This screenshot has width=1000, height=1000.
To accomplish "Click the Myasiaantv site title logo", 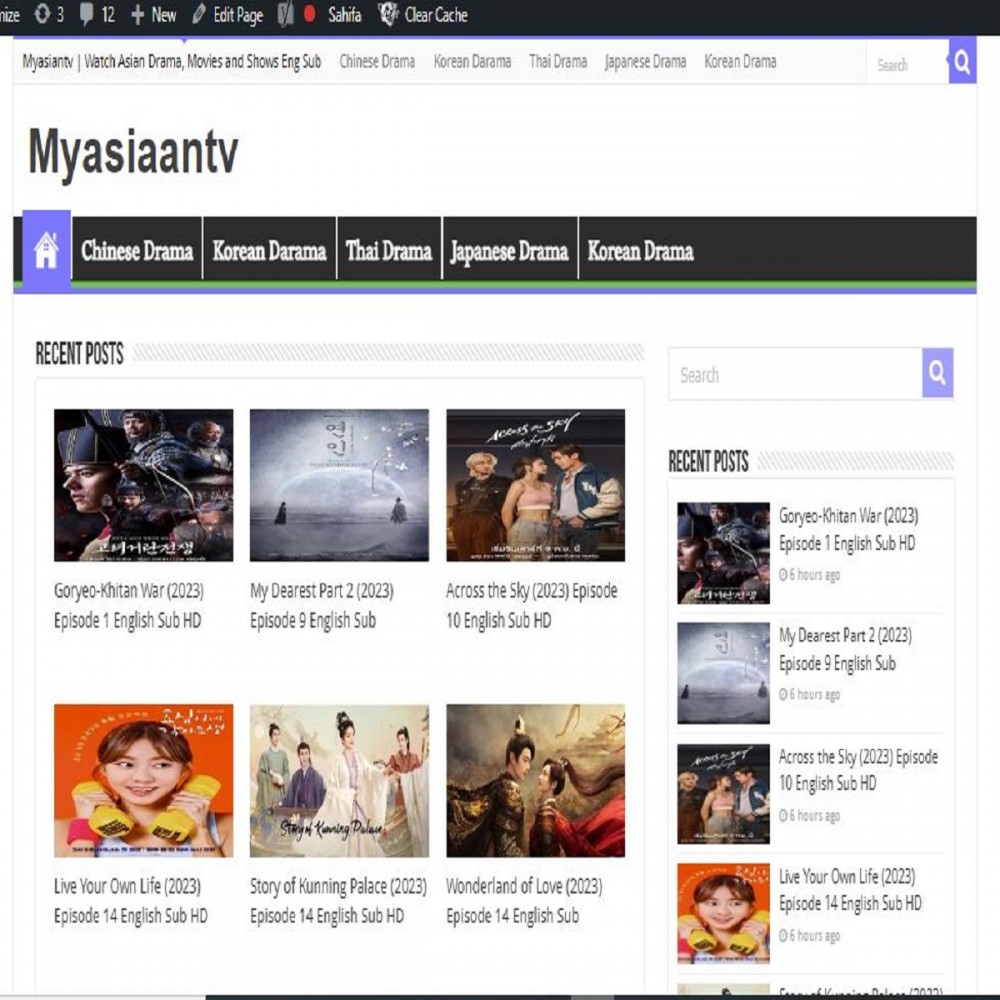I will point(133,153).
